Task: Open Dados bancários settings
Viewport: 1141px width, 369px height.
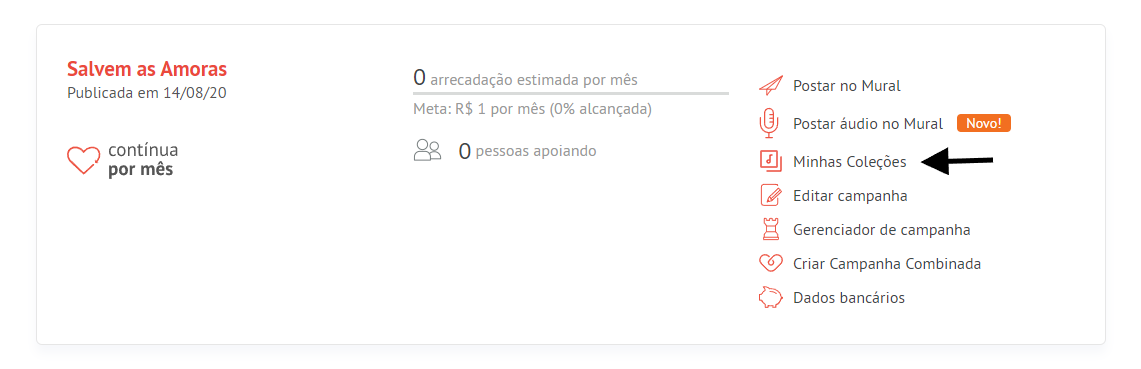Action: pos(849,298)
